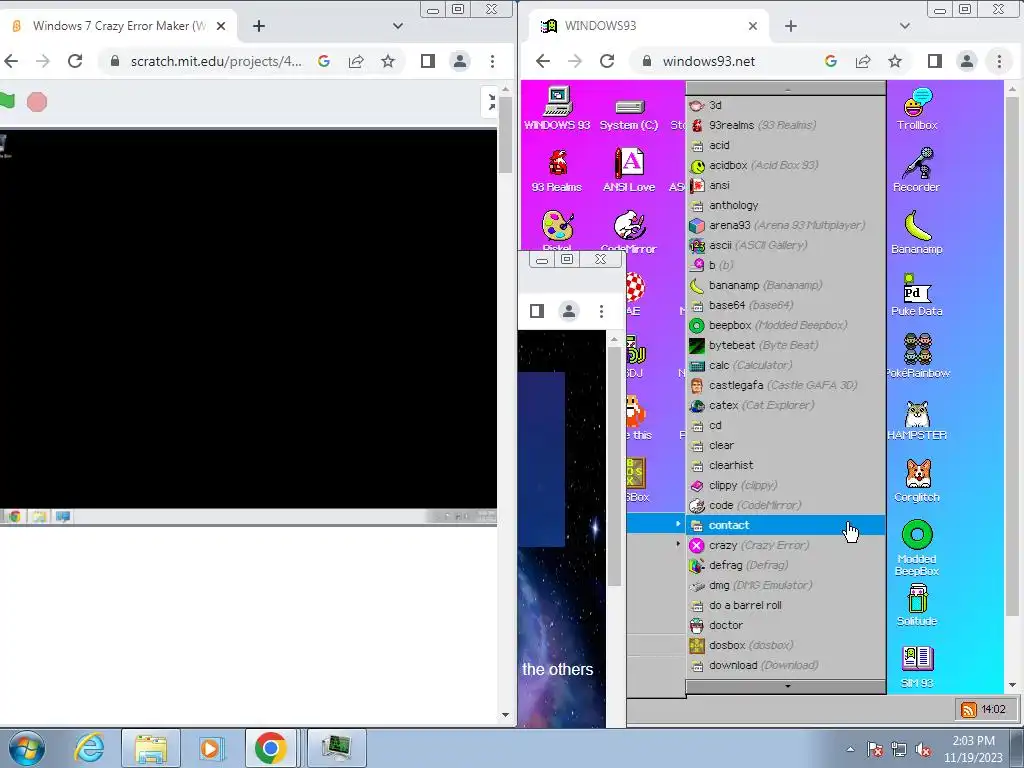
Task: Click the muted volume icon in system tray
Action: pyautogui.click(x=923, y=750)
